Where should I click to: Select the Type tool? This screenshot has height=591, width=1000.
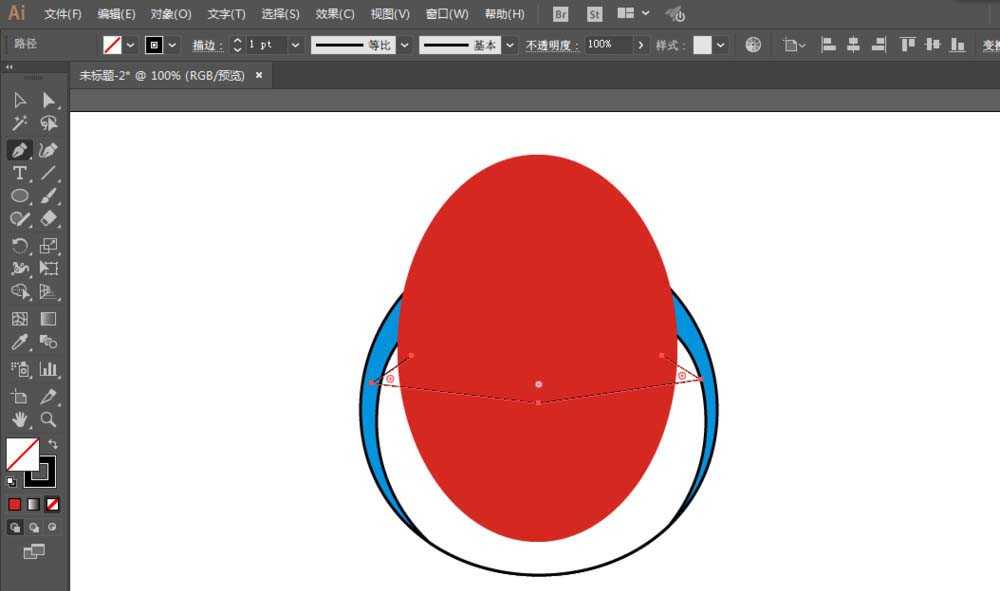[19, 173]
